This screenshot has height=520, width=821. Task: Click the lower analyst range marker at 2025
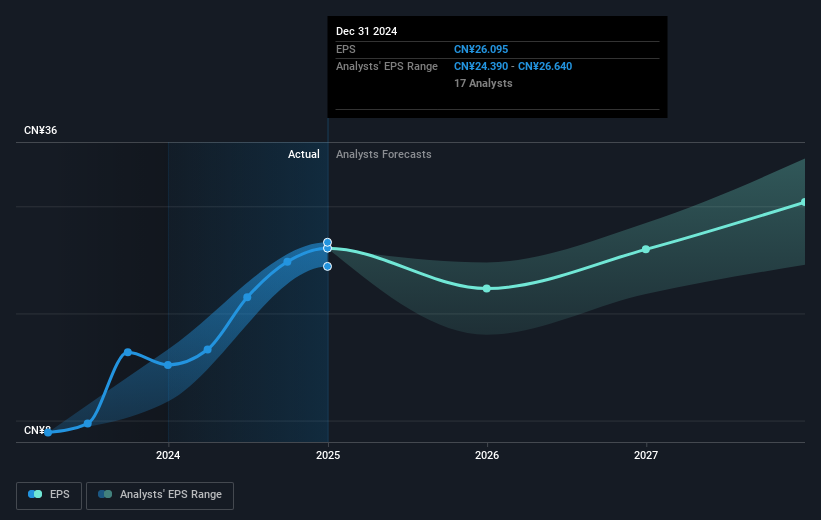(327, 267)
